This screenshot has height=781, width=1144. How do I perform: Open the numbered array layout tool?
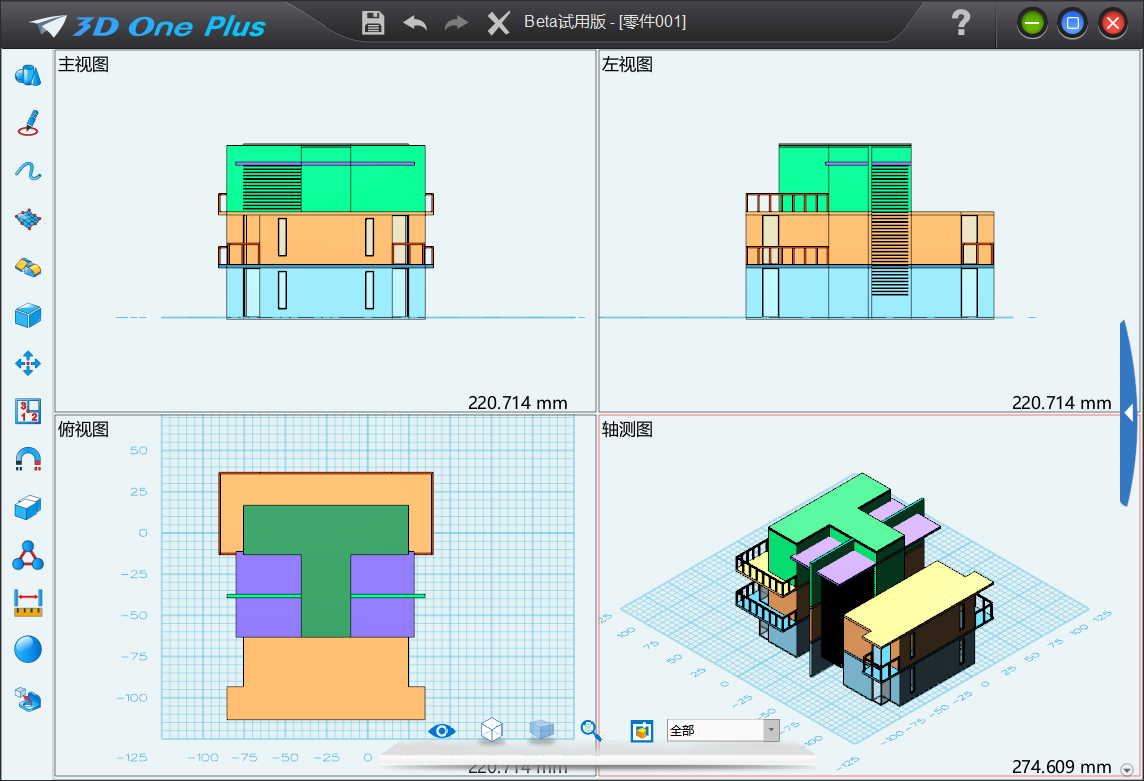[28, 411]
